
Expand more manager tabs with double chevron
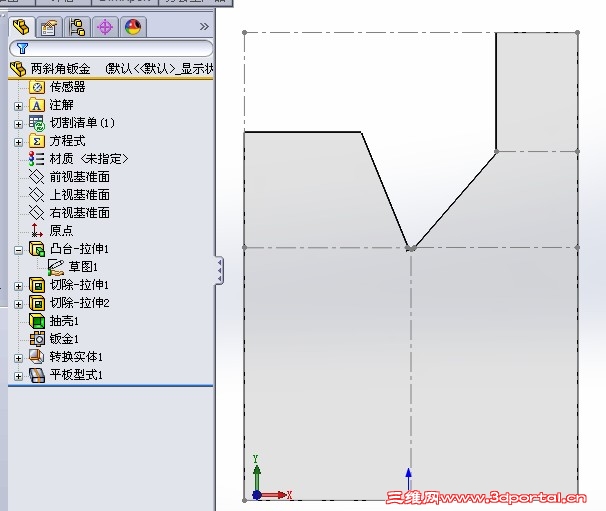pyautogui.click(x=204, y=27)
